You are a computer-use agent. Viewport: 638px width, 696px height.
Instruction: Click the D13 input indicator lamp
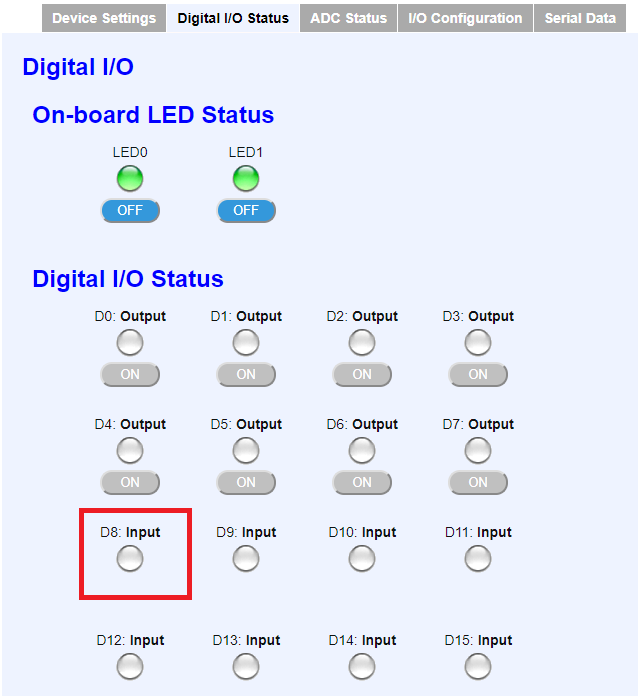click(246, 666)
